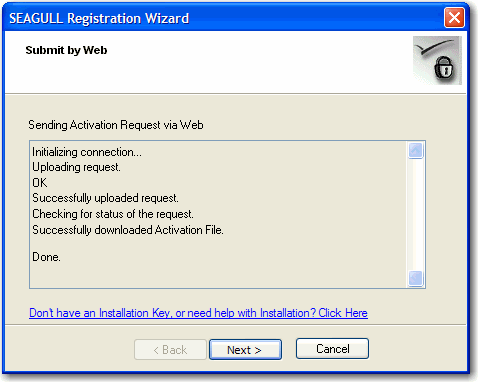Click the Next > button

(245, 349)
